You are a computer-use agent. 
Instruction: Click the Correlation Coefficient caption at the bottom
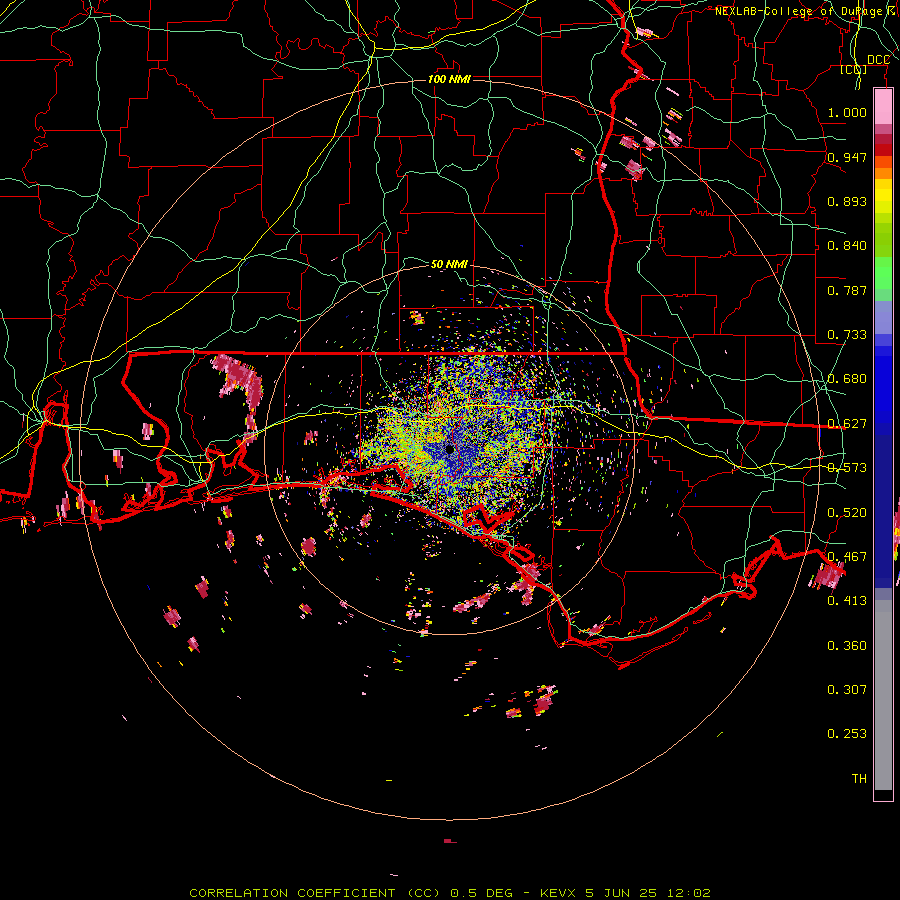[x=450, y=893]
